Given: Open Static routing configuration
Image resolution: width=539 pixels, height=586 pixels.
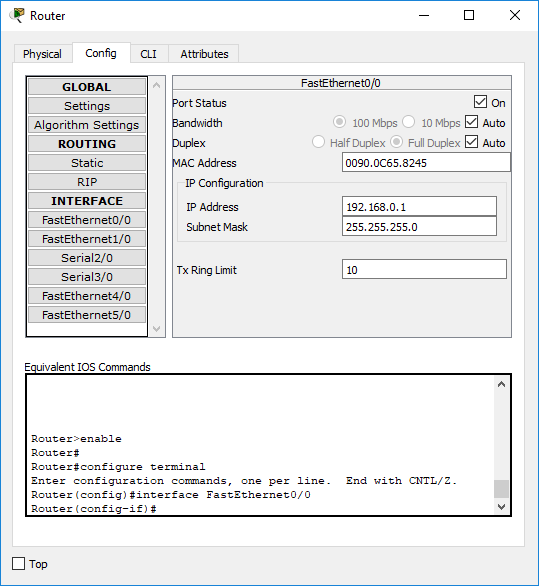Looking at the screenshot, I should tap(87, 163).
